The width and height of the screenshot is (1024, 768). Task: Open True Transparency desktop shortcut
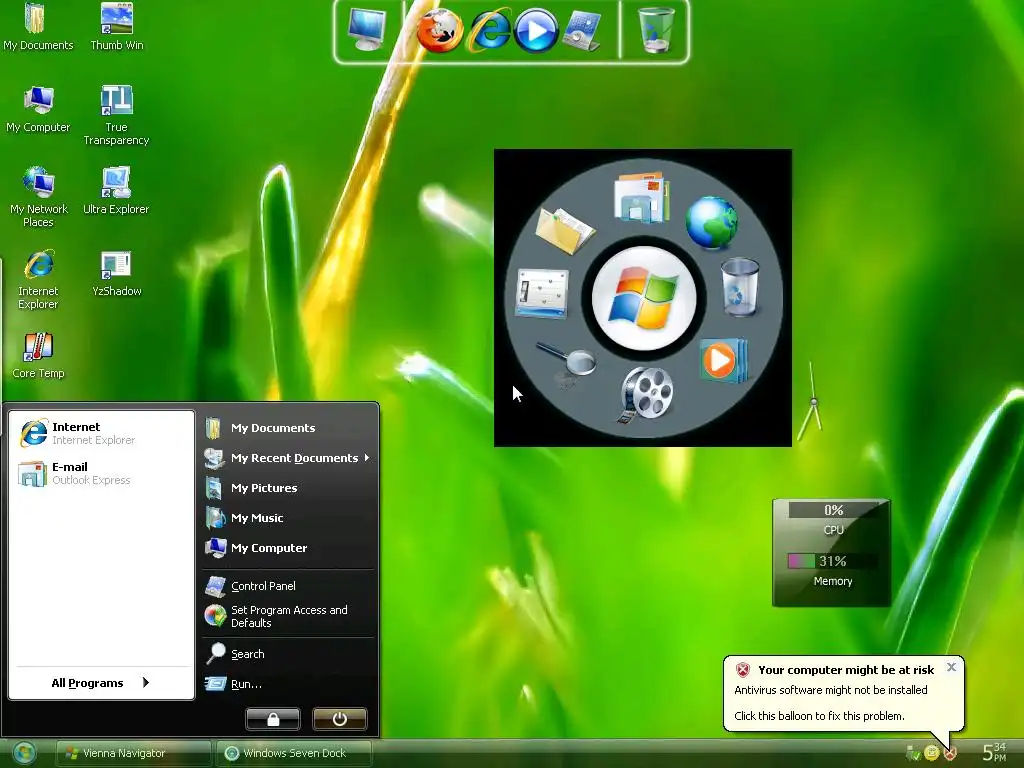(116, 115)
